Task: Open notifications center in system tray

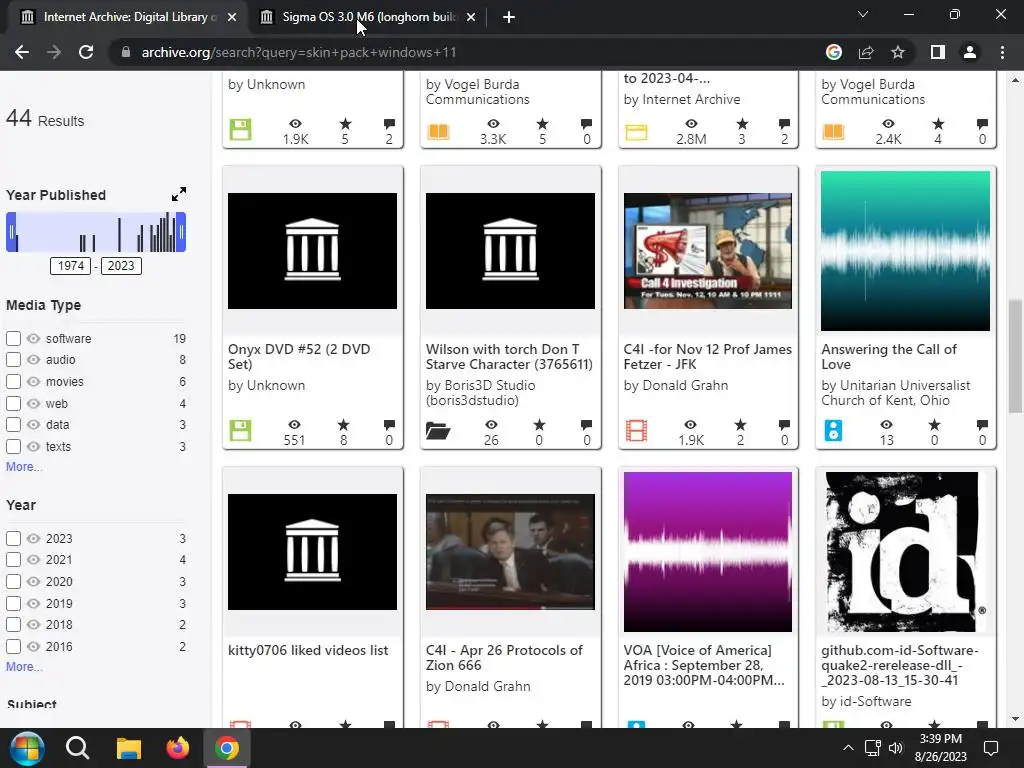Action: pos(991,748)
